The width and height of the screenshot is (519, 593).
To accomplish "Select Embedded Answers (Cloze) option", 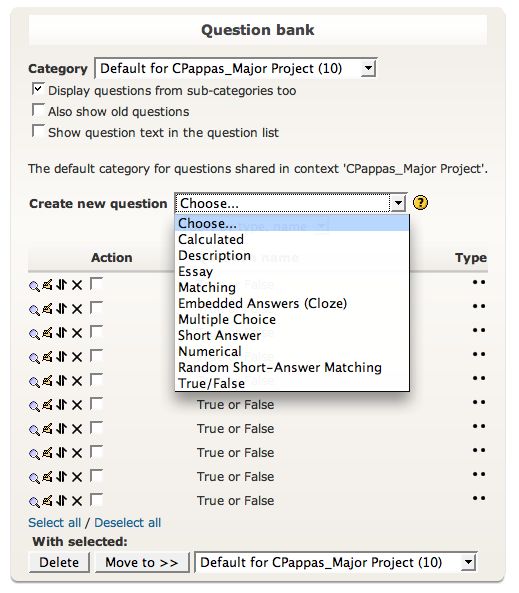I will [x=292, y=303].
